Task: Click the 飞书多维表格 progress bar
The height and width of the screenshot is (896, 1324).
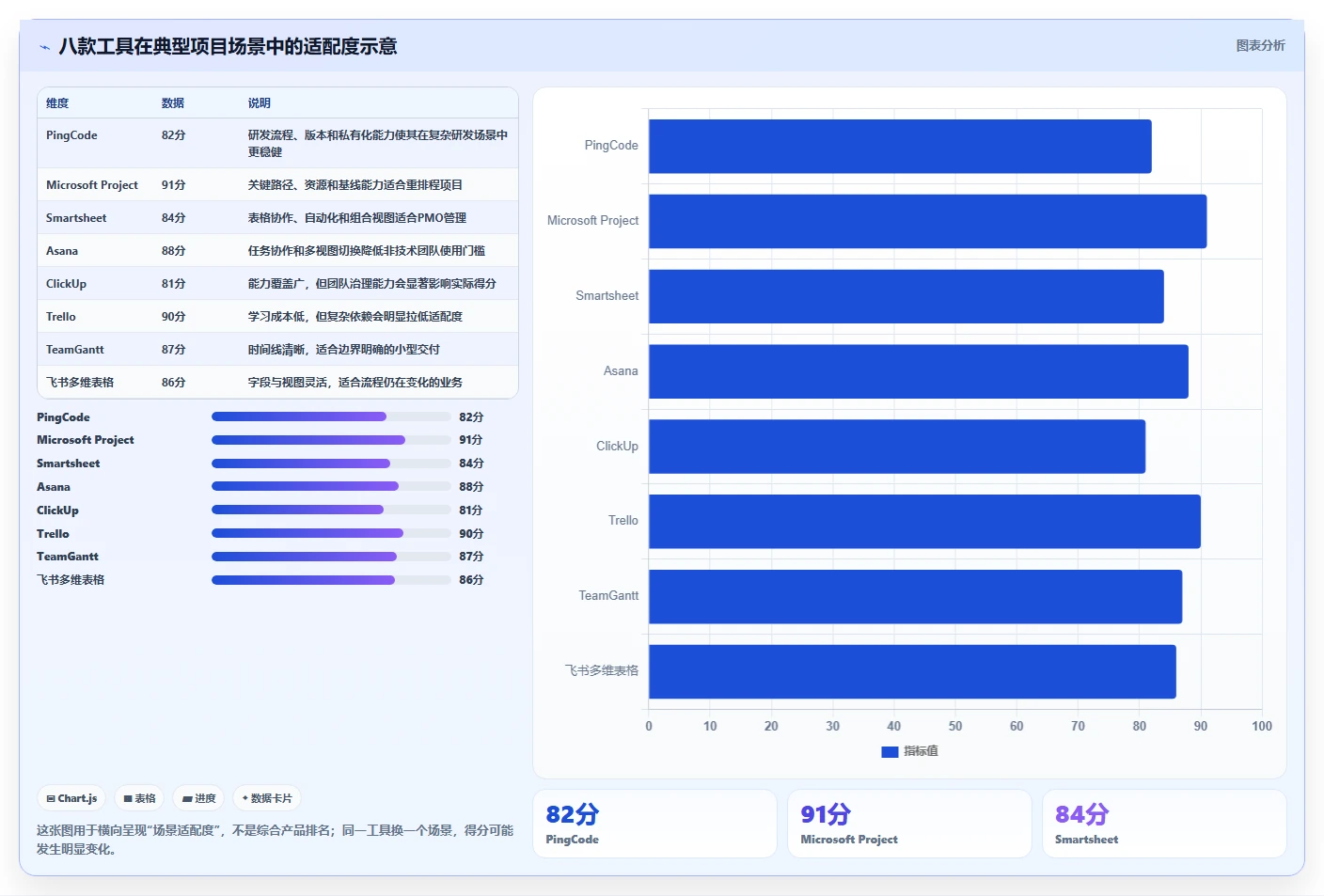Action: (331, 580)
